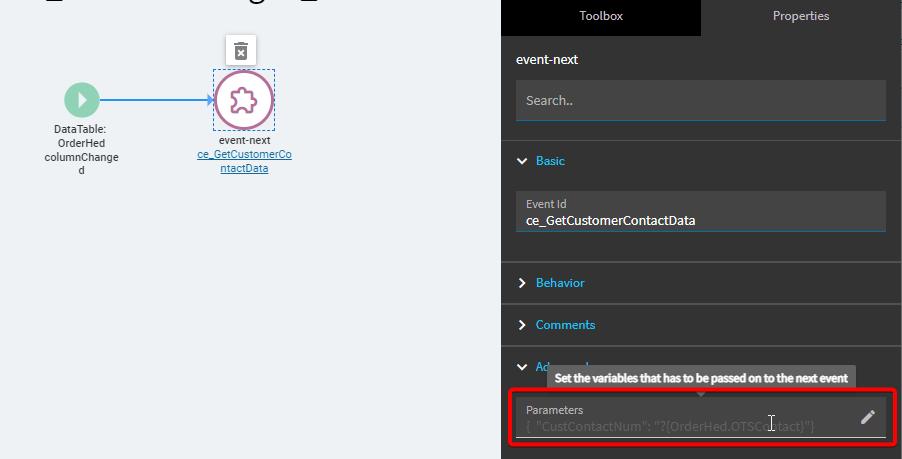Collapse the Basic section chevron

pos(521,160)
